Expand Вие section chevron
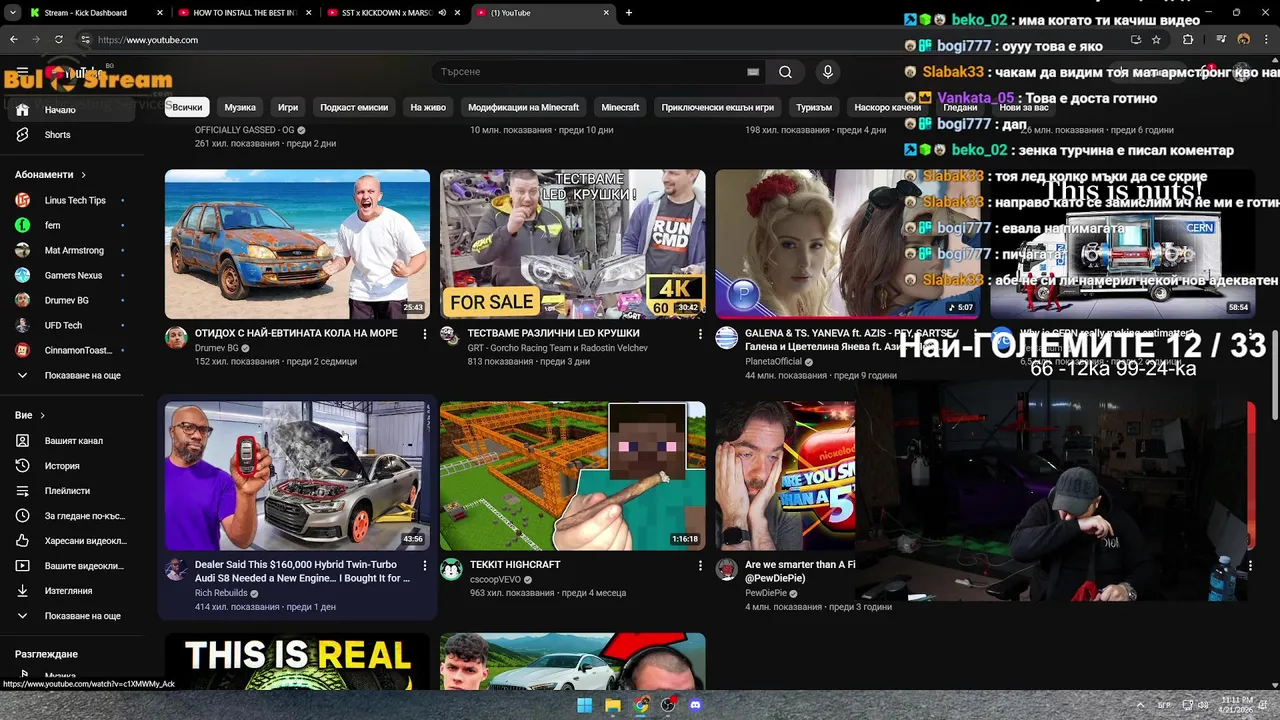Screen dimensions: 1280x720 [42, 415]
